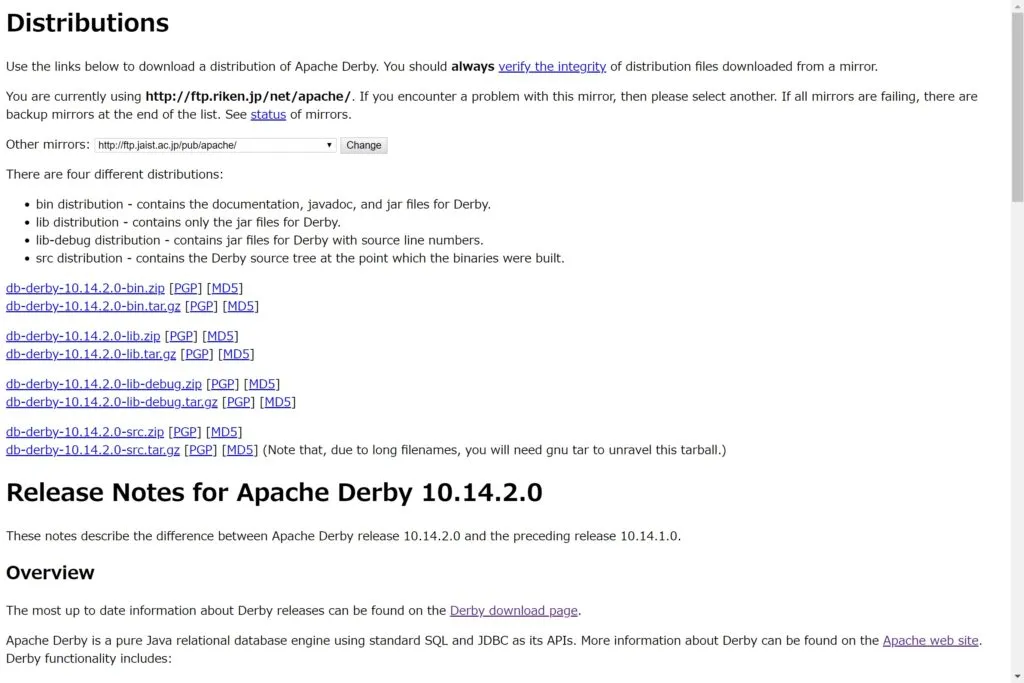Viewport: 1024px width, 683px height.
Task: Download db-derby-10.14.2.0-src.zip
Action: pyautogui.click(x=85, y=432)
